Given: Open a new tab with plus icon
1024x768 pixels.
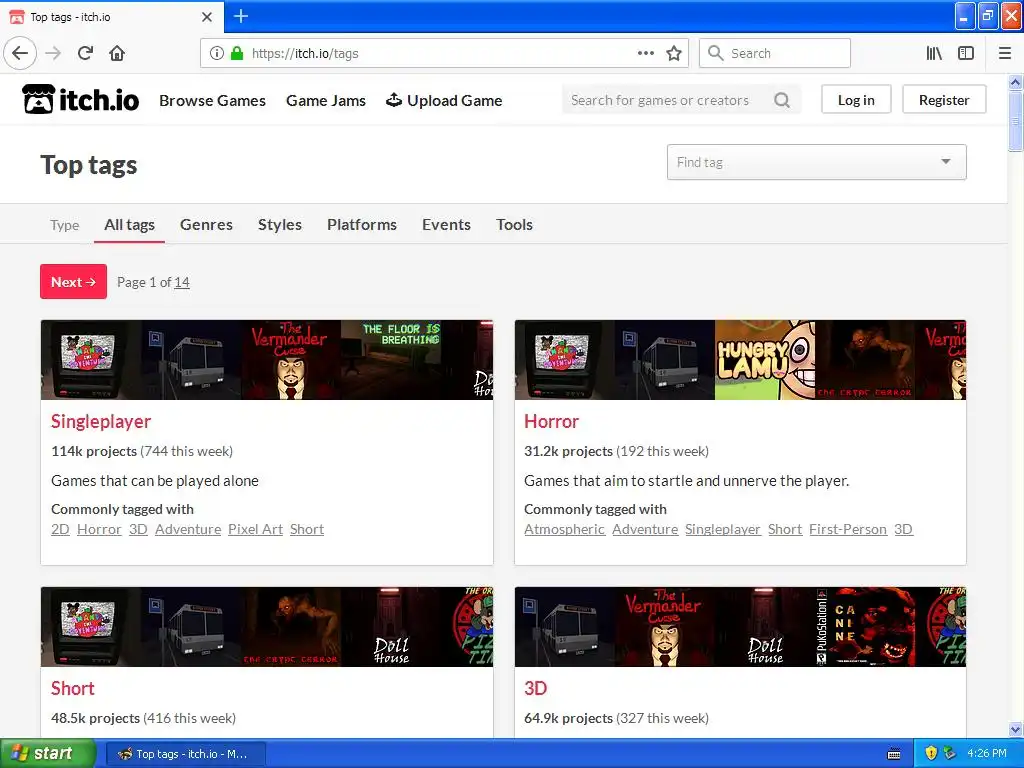Looking at the screenshot, I should click(240, 16).
